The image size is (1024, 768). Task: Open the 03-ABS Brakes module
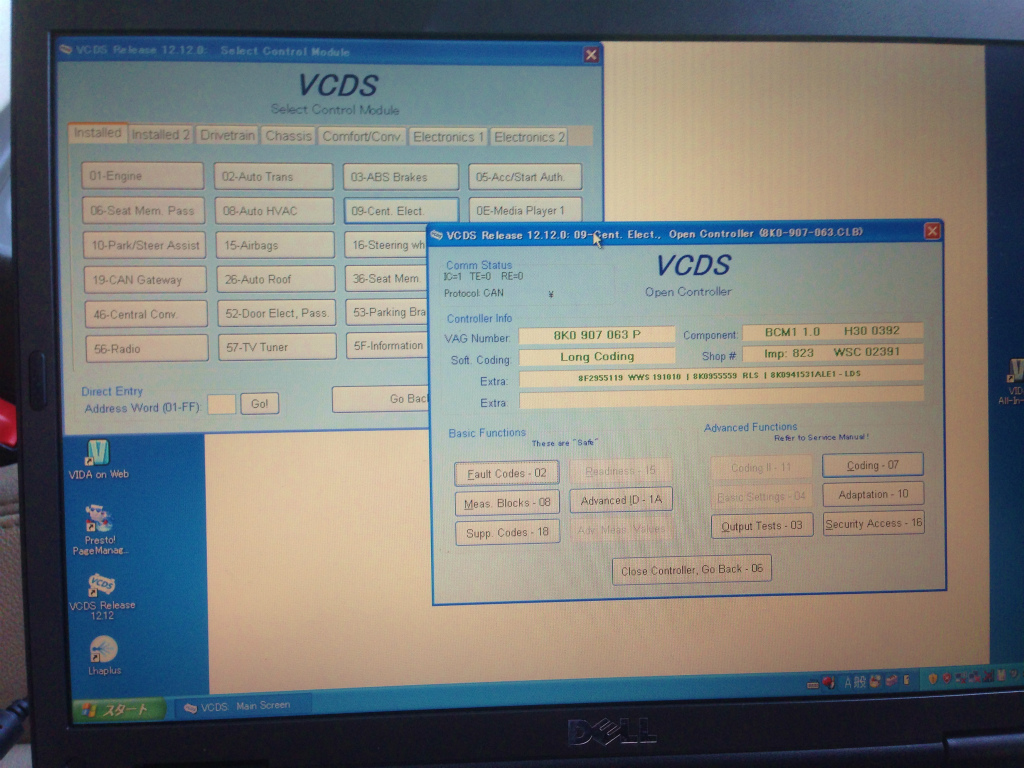[x=400, y=177]
